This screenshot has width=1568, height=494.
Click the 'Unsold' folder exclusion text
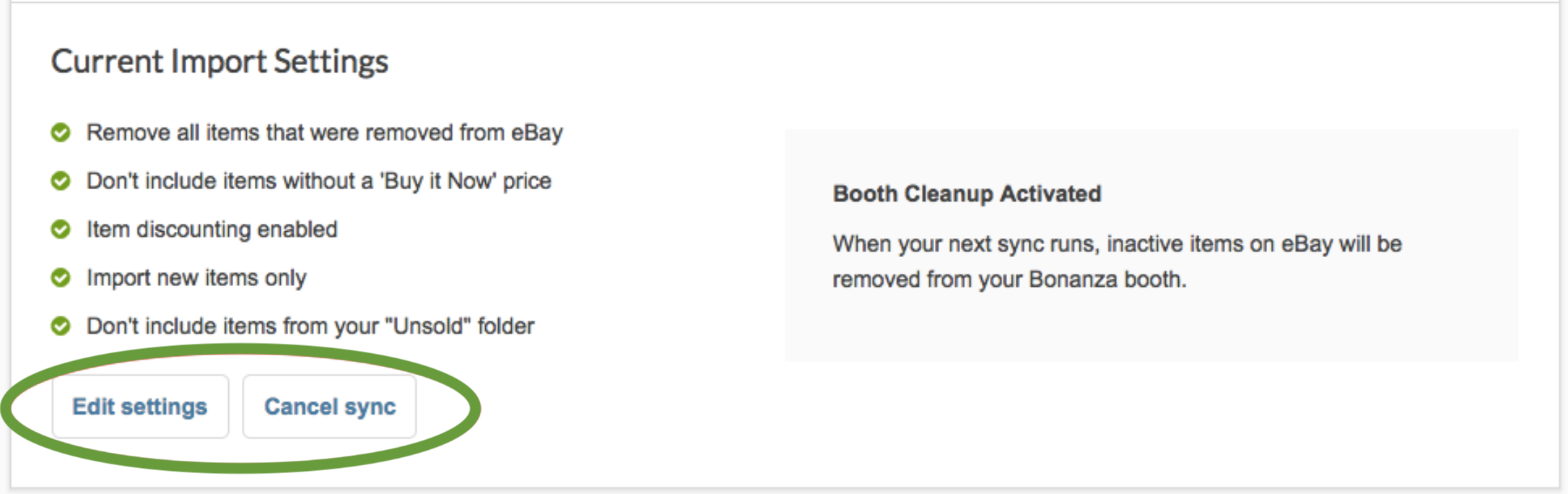(310, 326)
